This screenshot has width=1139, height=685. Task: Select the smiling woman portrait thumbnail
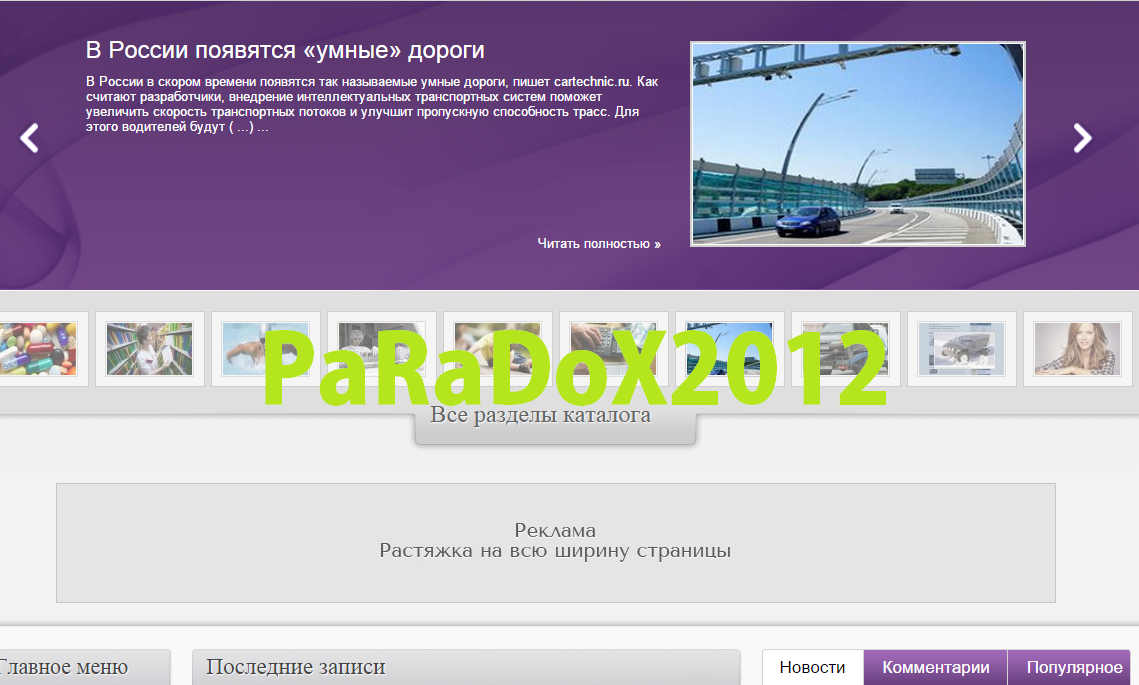coord(1077,349)
